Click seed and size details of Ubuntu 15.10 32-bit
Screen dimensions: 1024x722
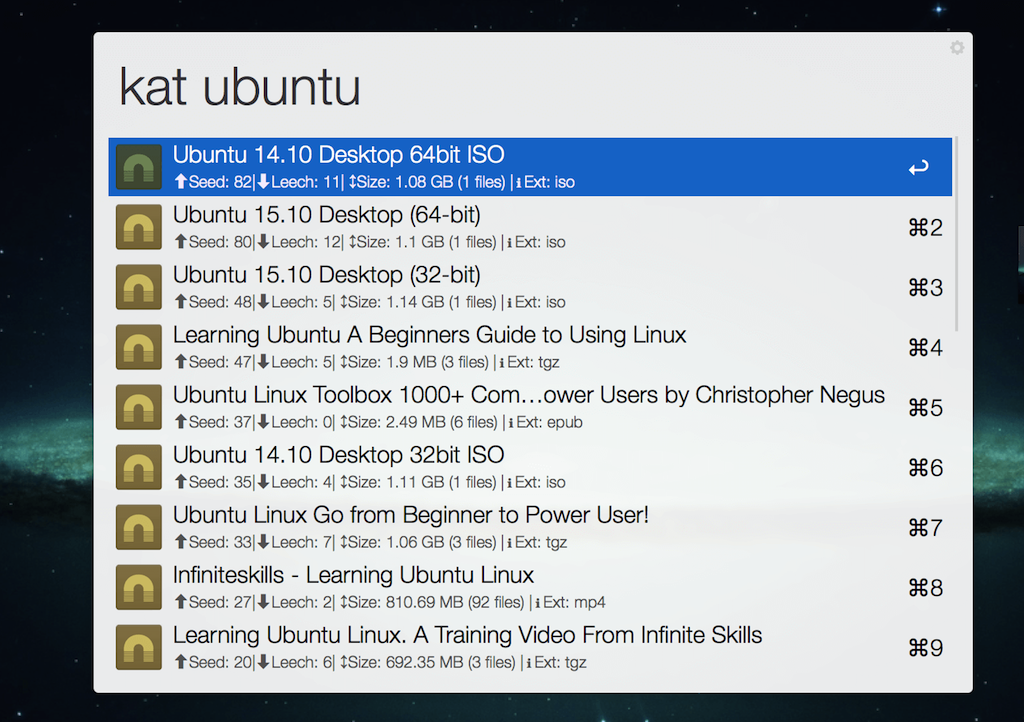tap(369, 302)
